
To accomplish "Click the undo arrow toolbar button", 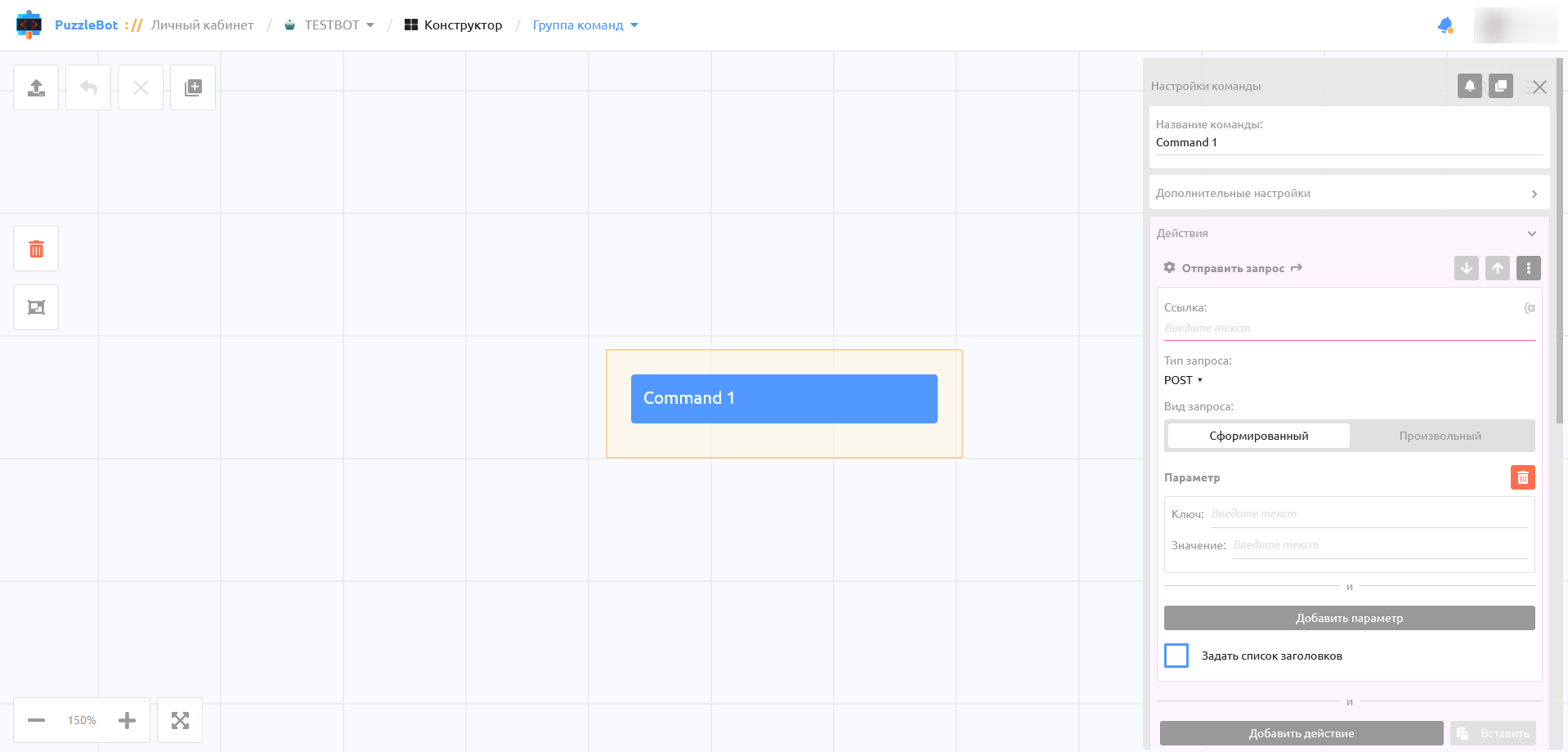I will click(88, 87).
